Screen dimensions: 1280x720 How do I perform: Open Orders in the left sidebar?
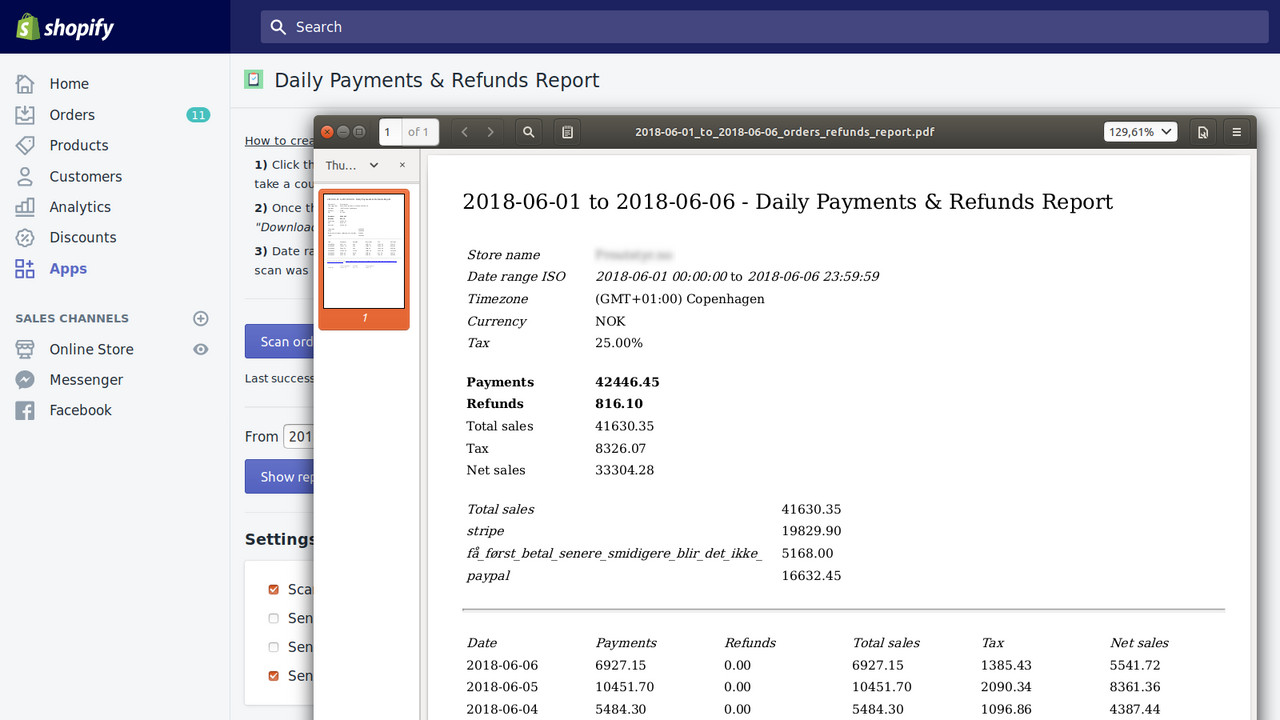tap(72, 115)
